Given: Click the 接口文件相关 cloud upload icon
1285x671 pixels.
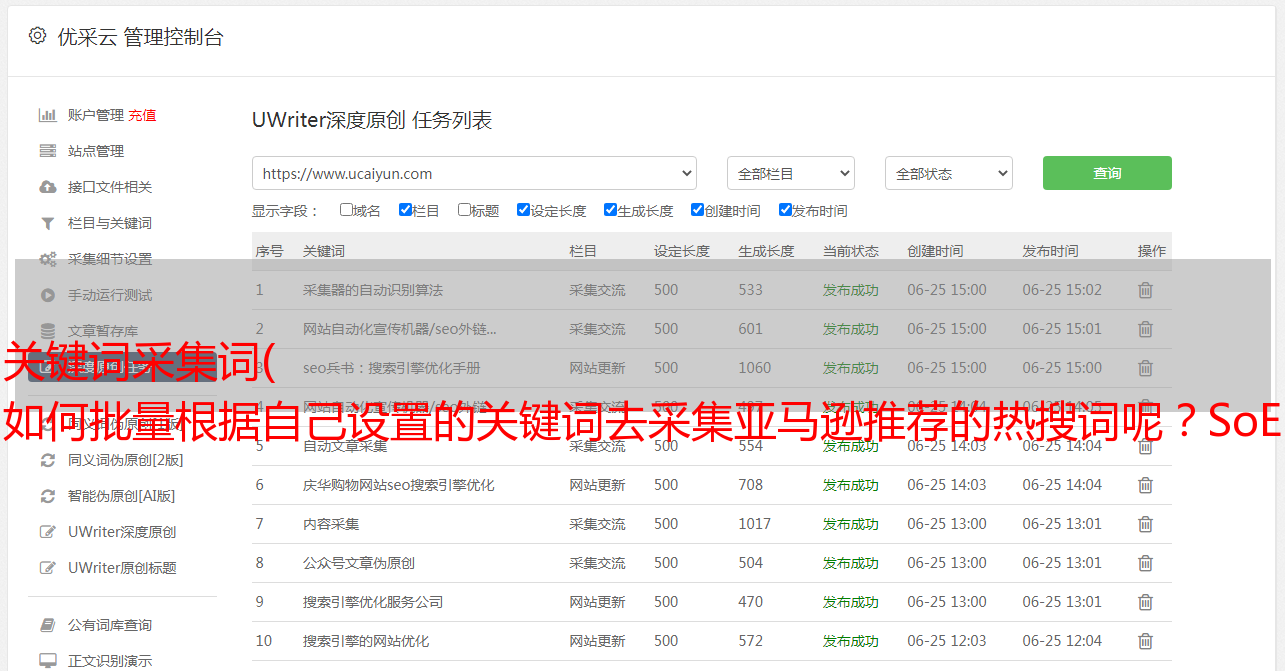Looking at the screenshot, I should 47,187.
